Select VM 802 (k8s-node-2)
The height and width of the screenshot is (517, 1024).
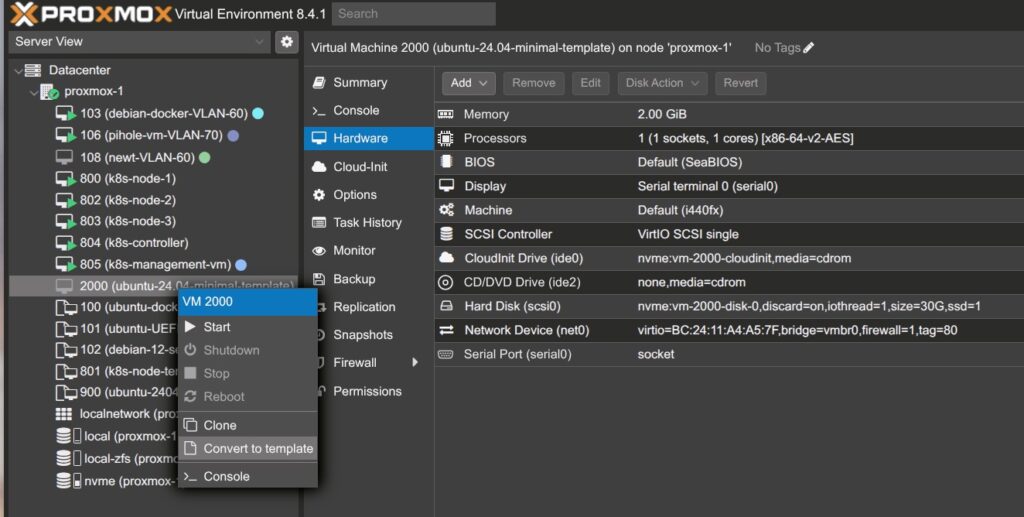tap(154, 200)
